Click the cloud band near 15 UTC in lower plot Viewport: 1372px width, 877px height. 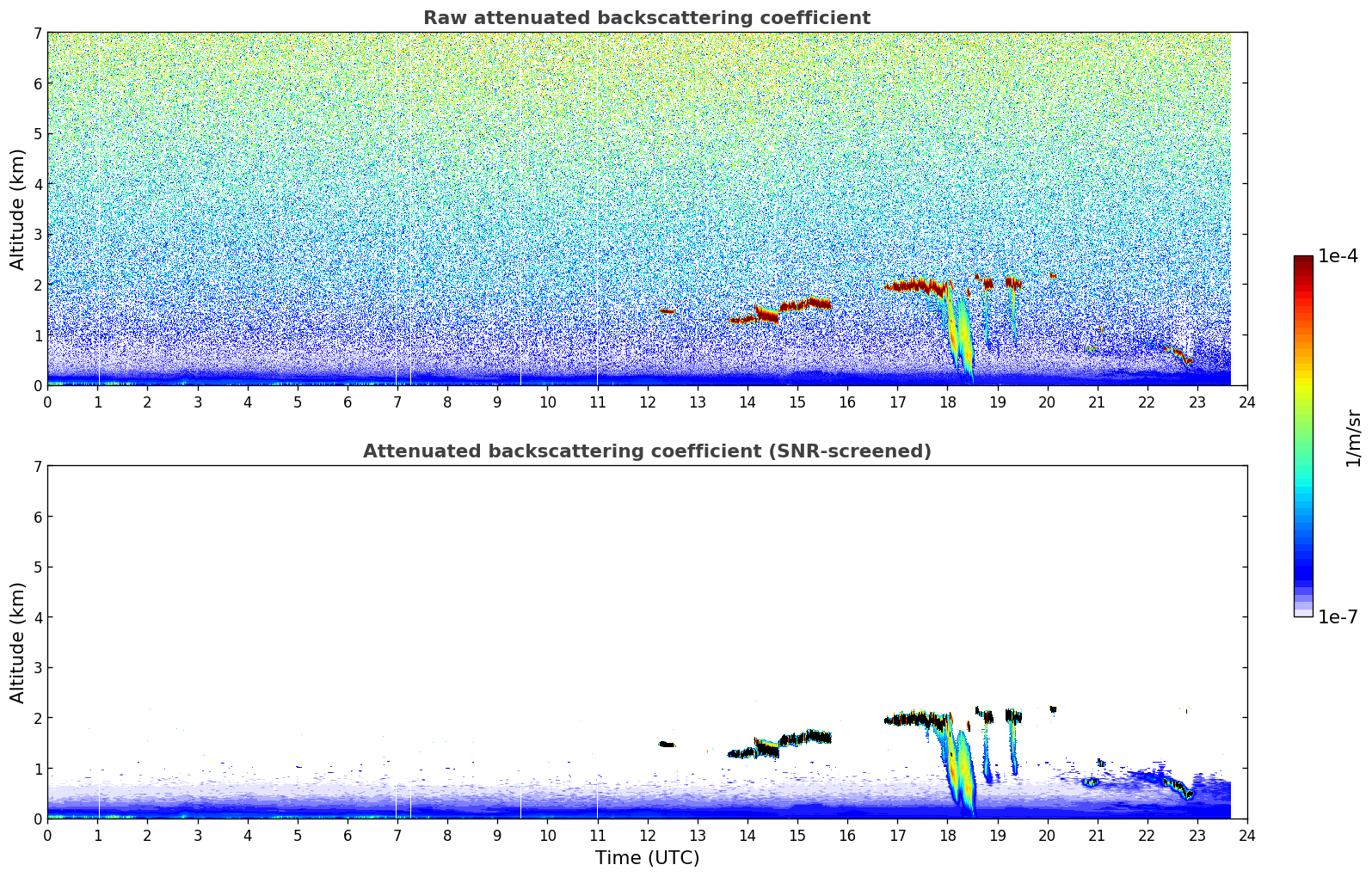(804, 738)
